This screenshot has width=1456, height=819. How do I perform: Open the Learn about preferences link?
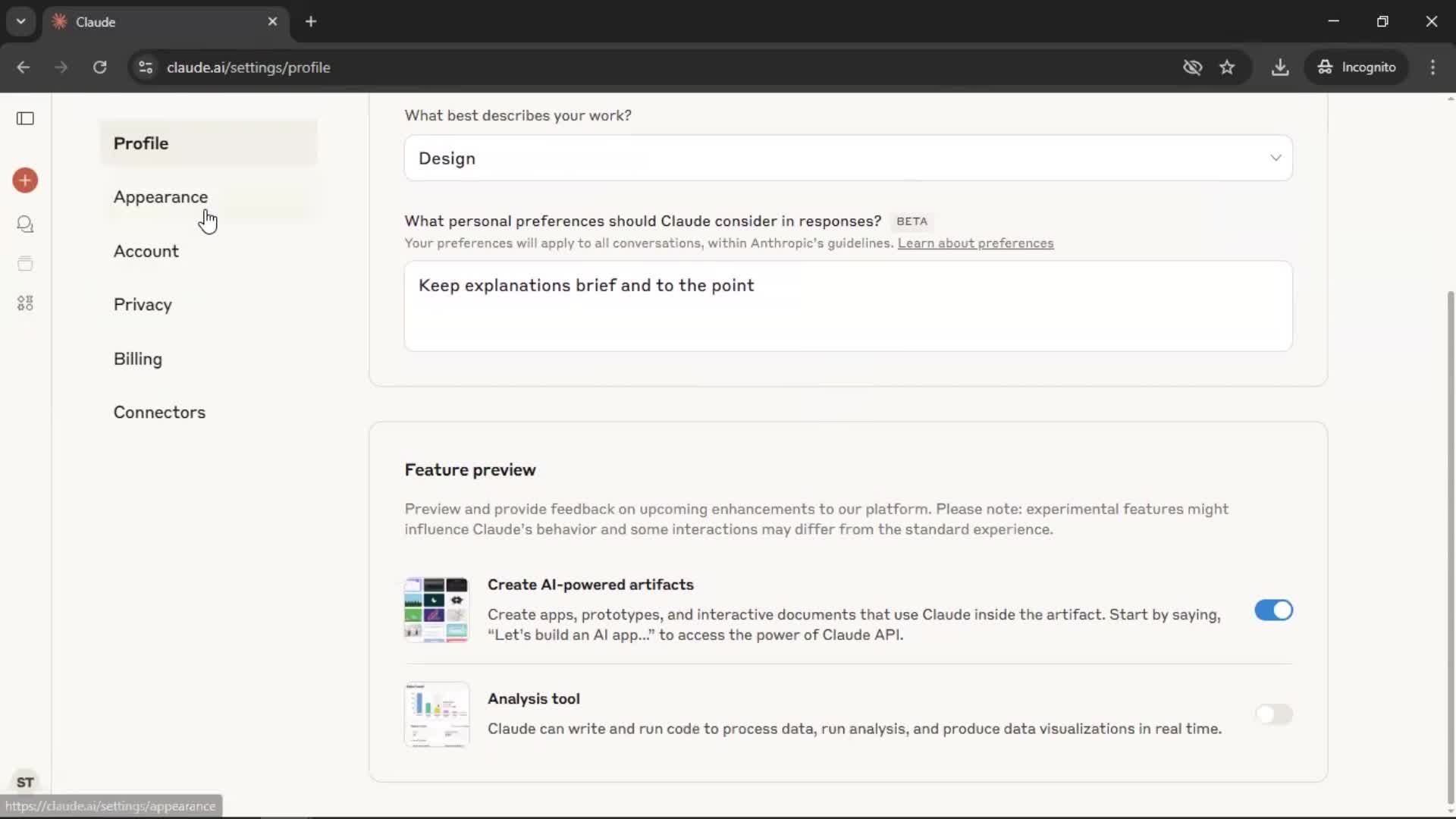[975, 243]
